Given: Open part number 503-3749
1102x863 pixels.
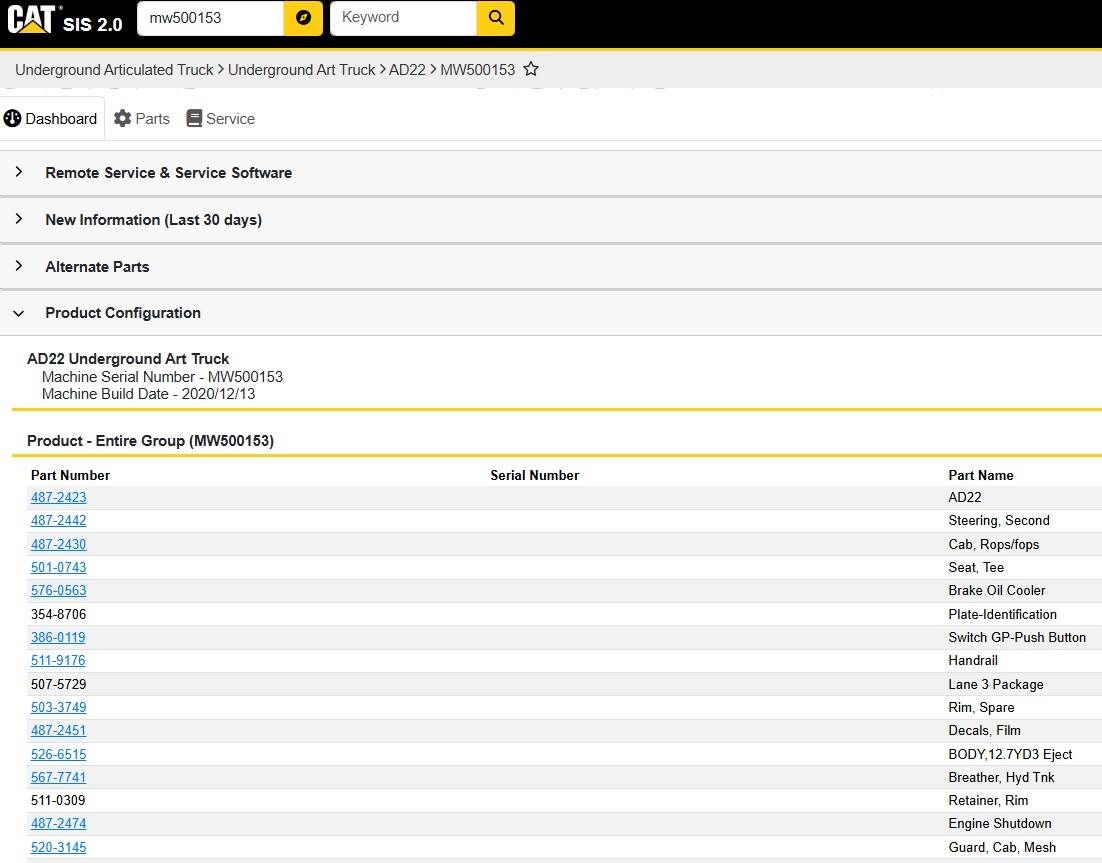Looking at the screenshot, I should point(58,707).
